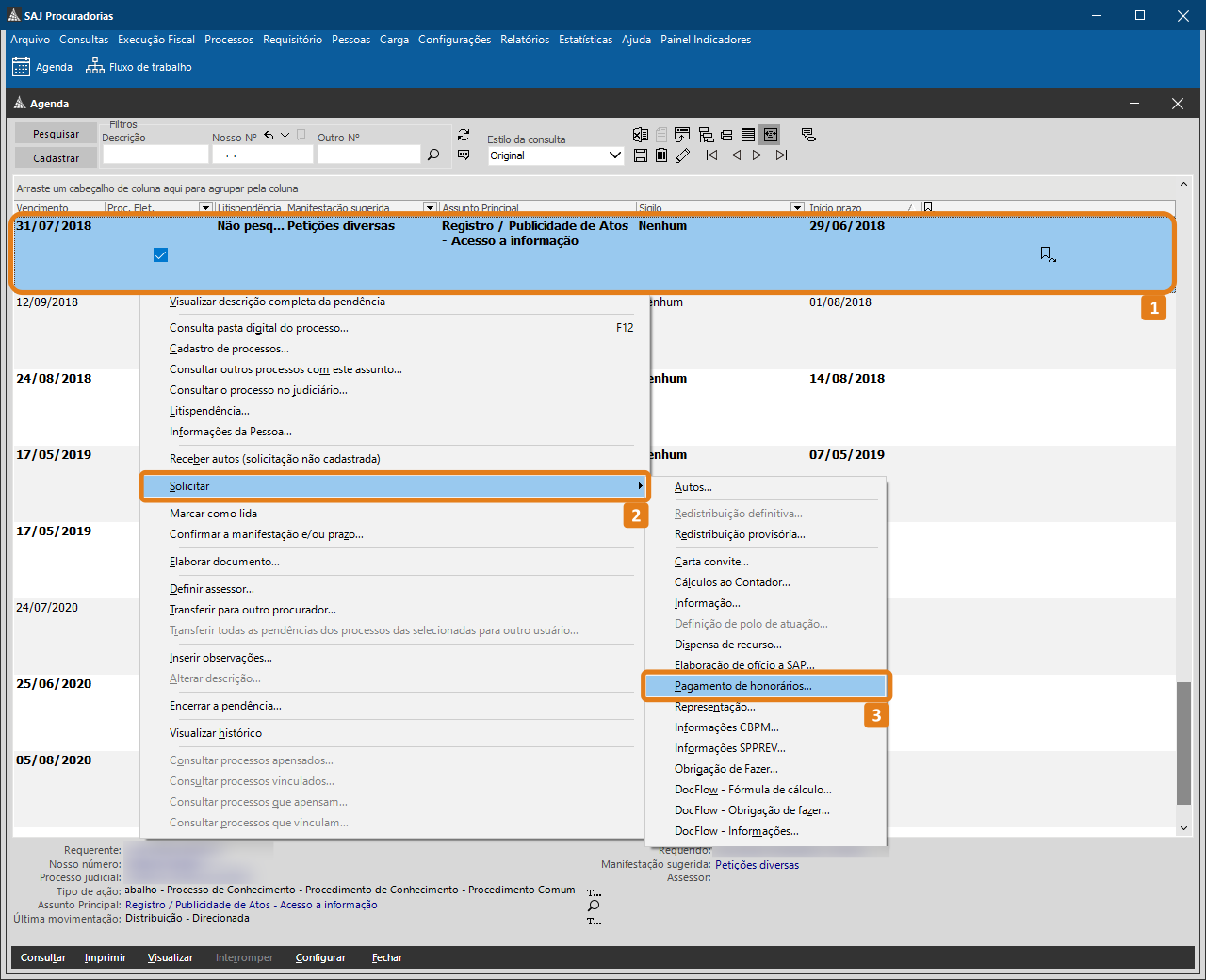Export the agenda to Excel
Image resolution: width=1206 pixels, height=980 pixels.
(641, 135)
